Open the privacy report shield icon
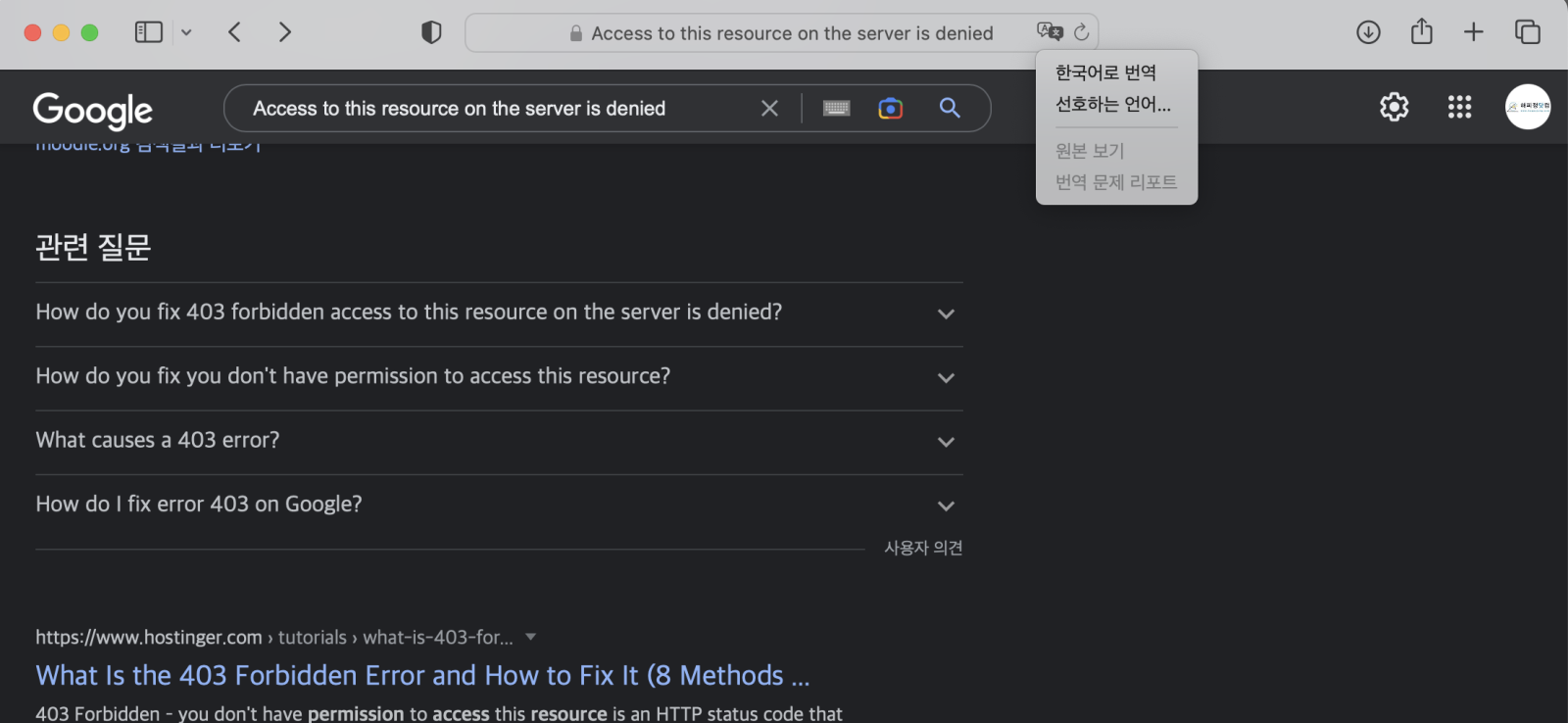This screenshot has width=1568, height=723. click(x=431, y=32)
